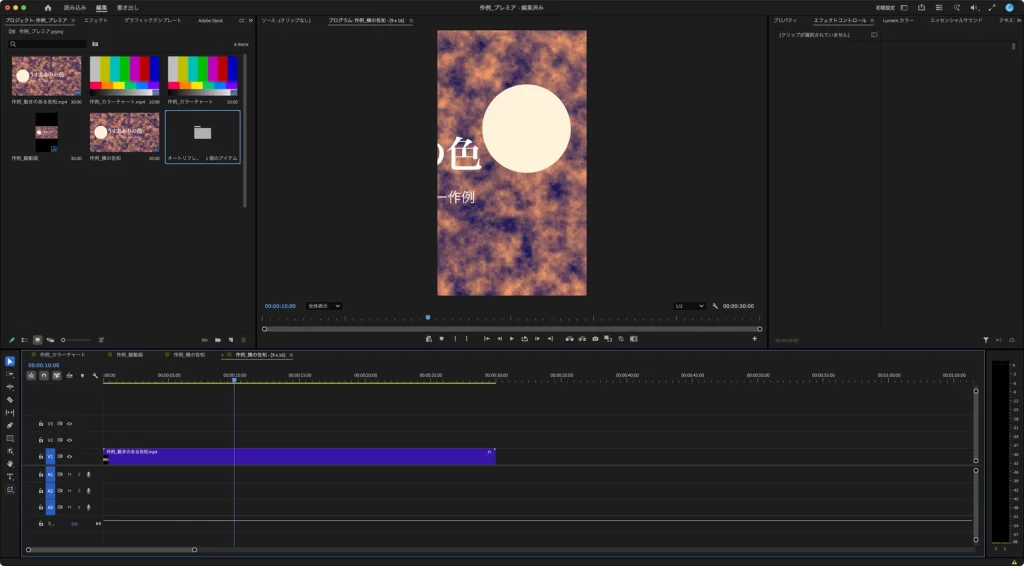Open playback resolution dropdown 1/2
This screenshot has width=1024, height=566.
pos(690,306)
